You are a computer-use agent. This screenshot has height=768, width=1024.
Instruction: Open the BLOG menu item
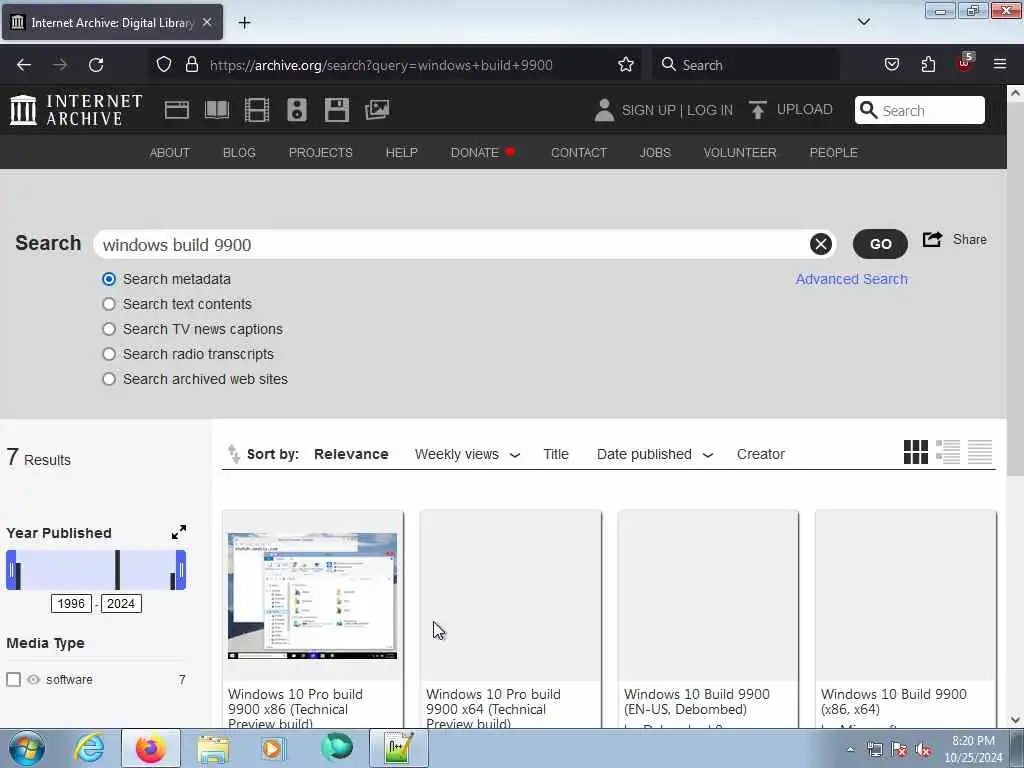[x=239, y=152]
